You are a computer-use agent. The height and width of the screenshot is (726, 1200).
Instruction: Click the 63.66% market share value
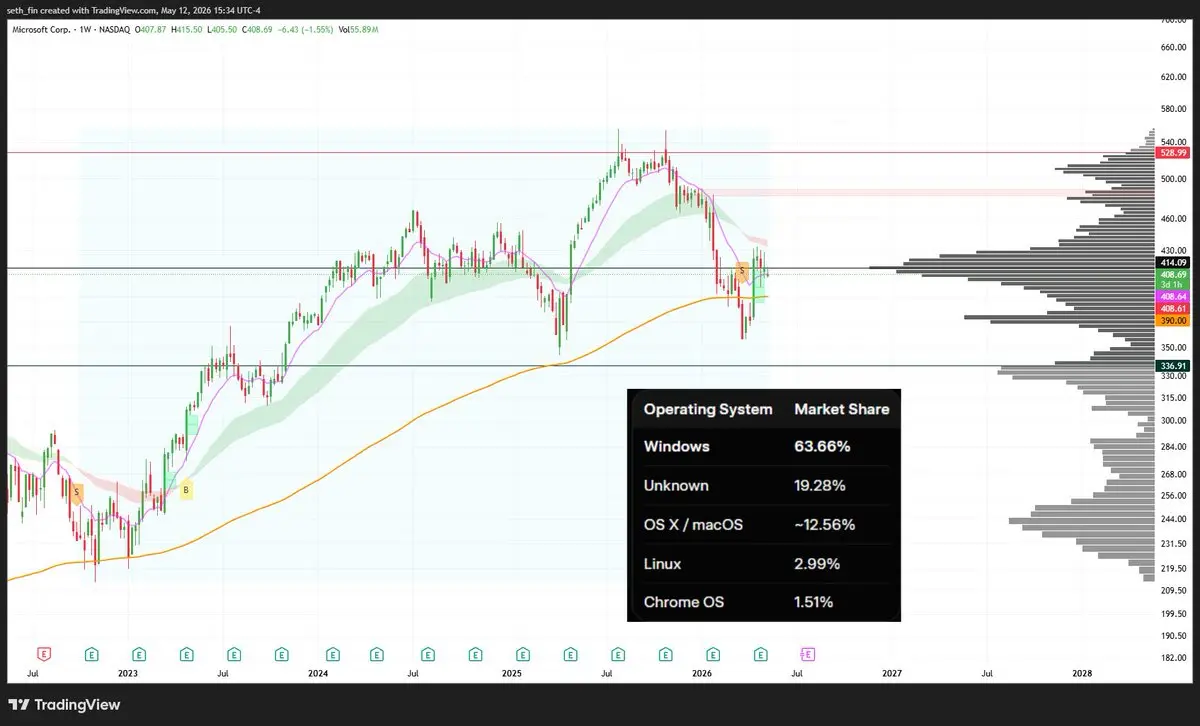(822, 446)
